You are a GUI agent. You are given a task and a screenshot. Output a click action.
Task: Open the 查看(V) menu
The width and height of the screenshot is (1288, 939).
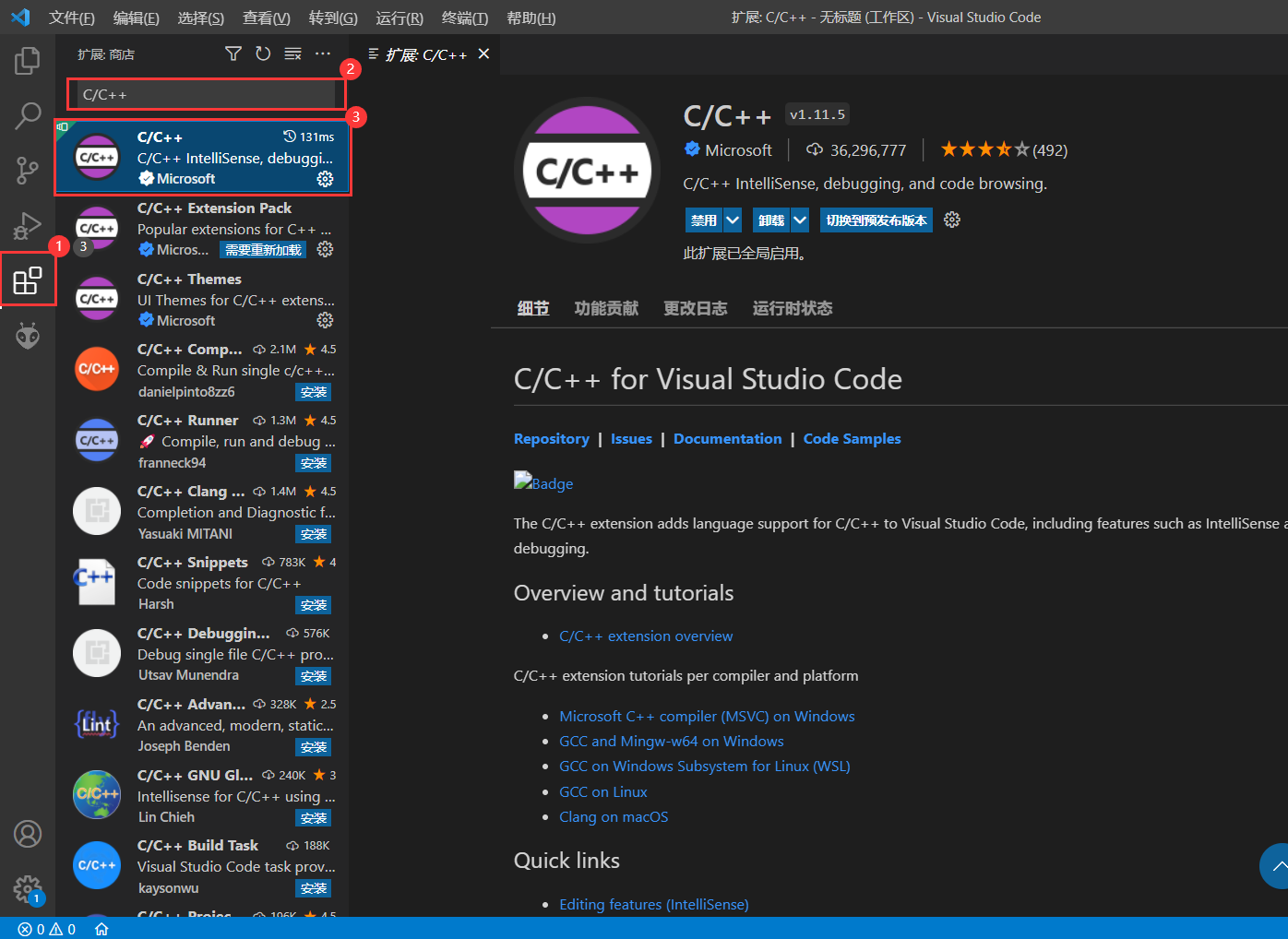(x=267, y=18)
